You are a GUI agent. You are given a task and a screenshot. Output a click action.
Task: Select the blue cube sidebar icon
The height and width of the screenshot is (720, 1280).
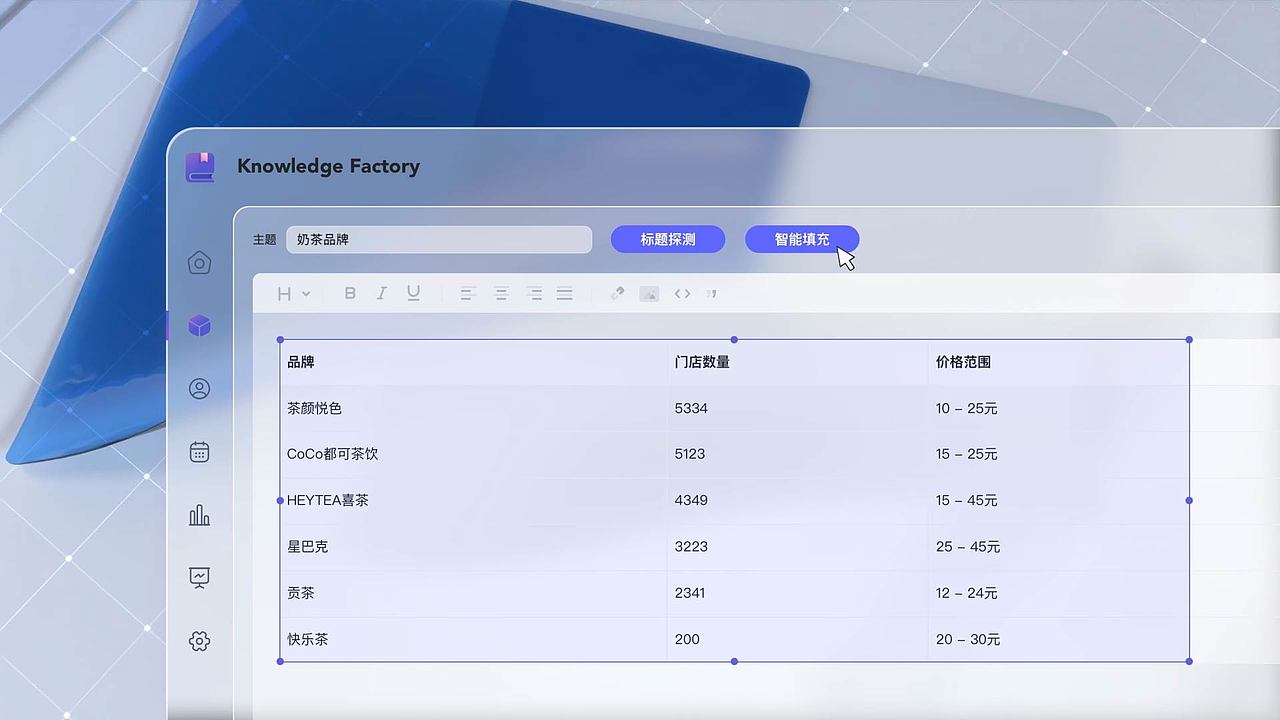pyautogui.click(x=200, y=326)
